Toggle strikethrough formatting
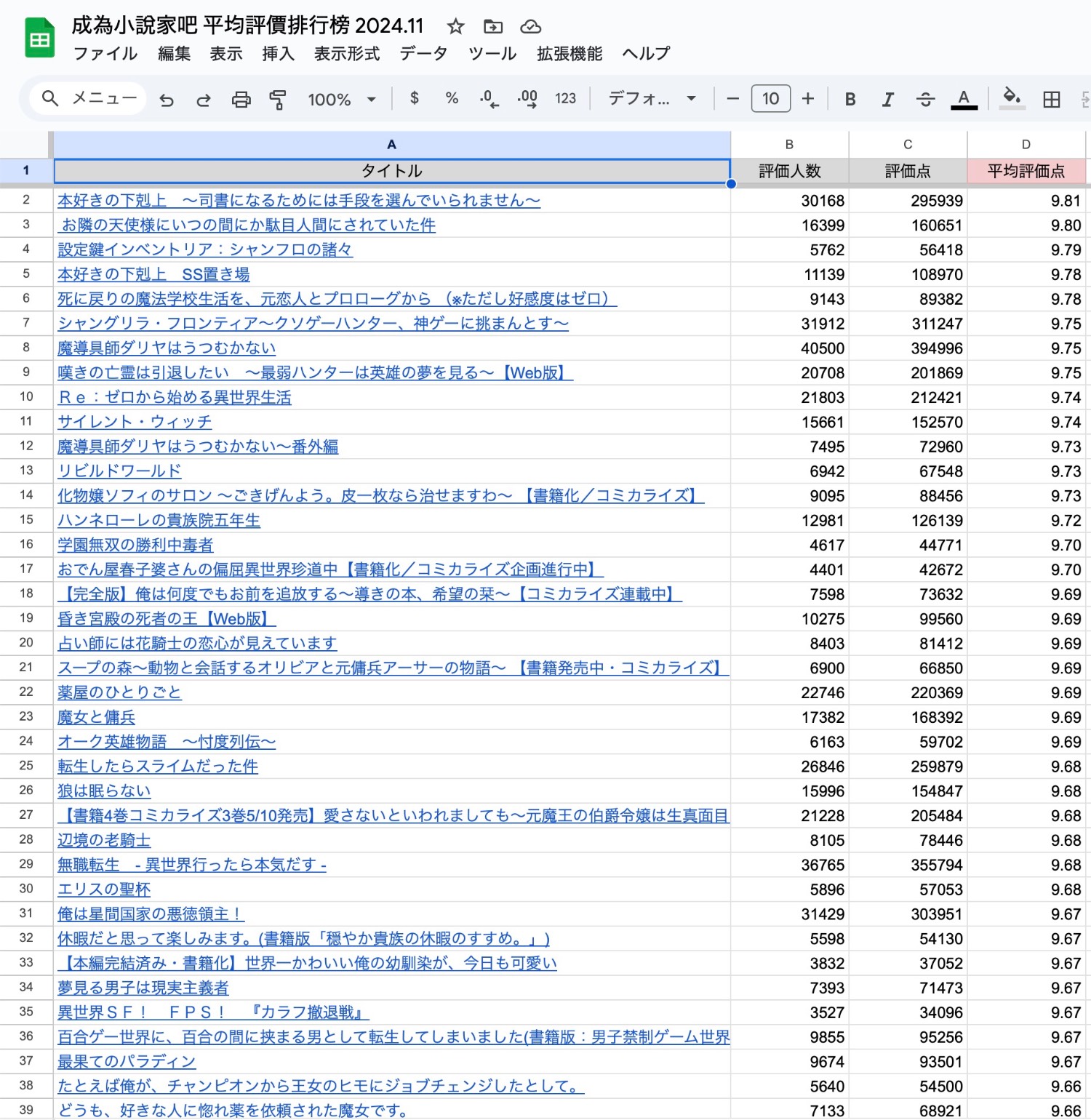The width and height of the screenshot is (1091, 1120). [925, 100]
